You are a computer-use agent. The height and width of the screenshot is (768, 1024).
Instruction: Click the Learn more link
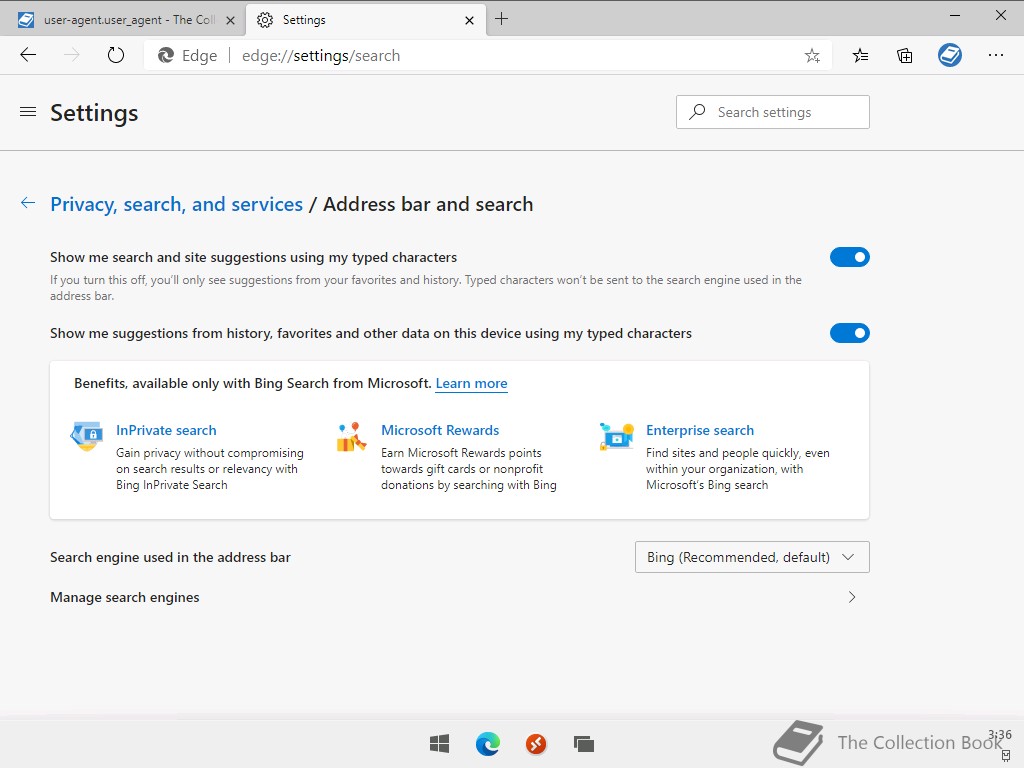(x=472, y=383)
